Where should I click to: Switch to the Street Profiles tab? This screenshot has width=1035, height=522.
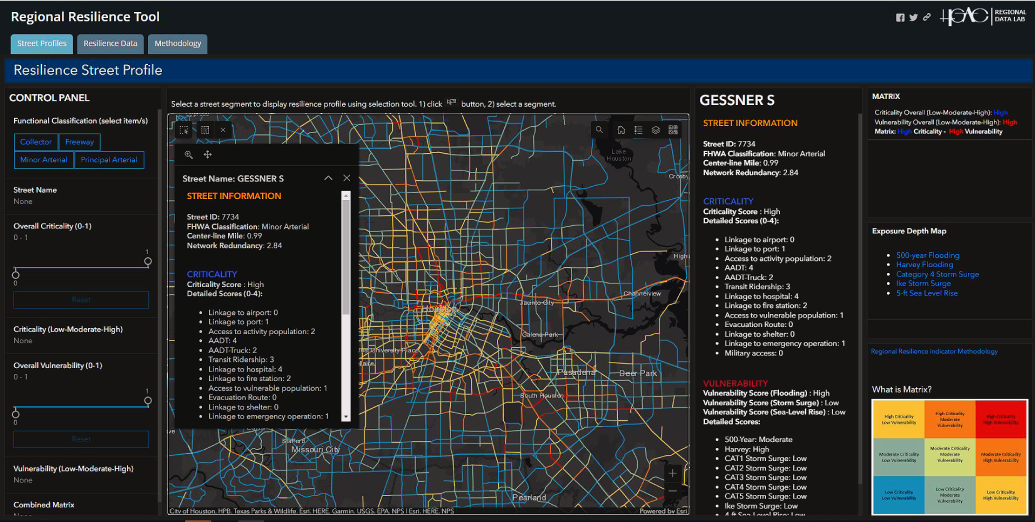coord(42,44)
